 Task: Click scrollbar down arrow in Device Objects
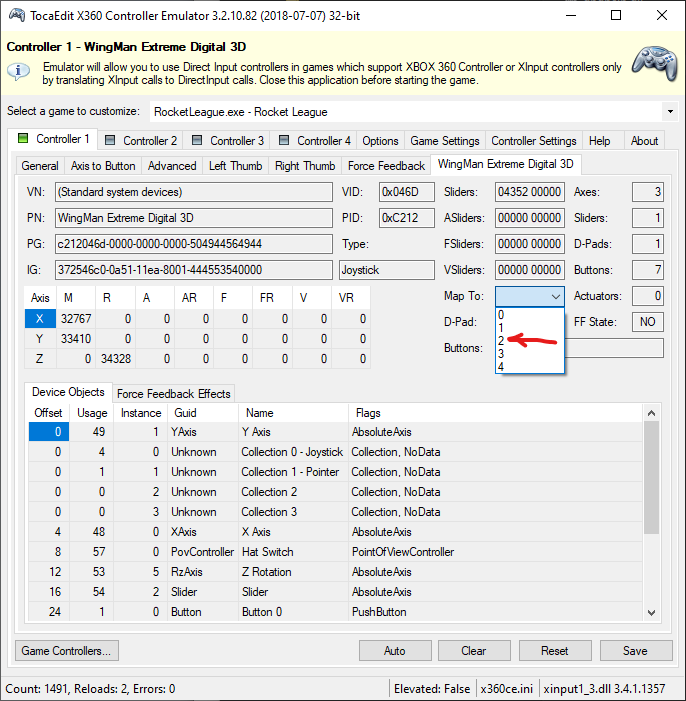click(652, 612)
